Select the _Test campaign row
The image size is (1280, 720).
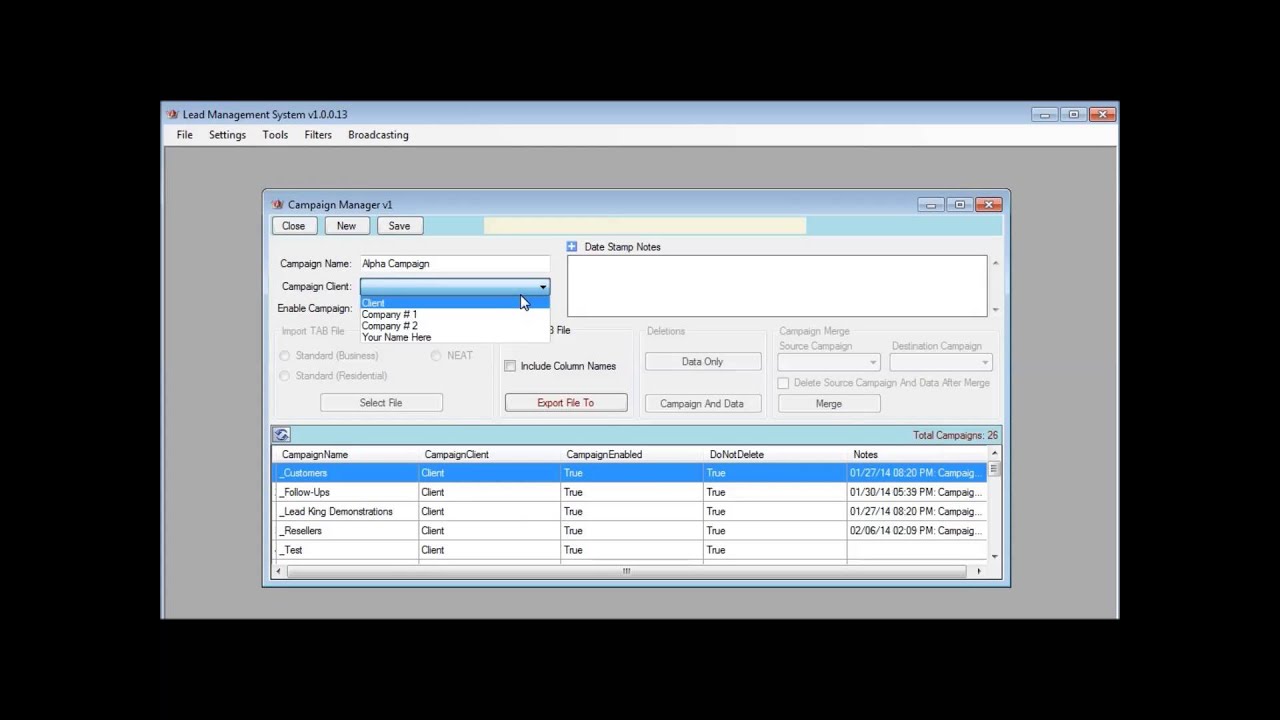[x=630, y=550]
